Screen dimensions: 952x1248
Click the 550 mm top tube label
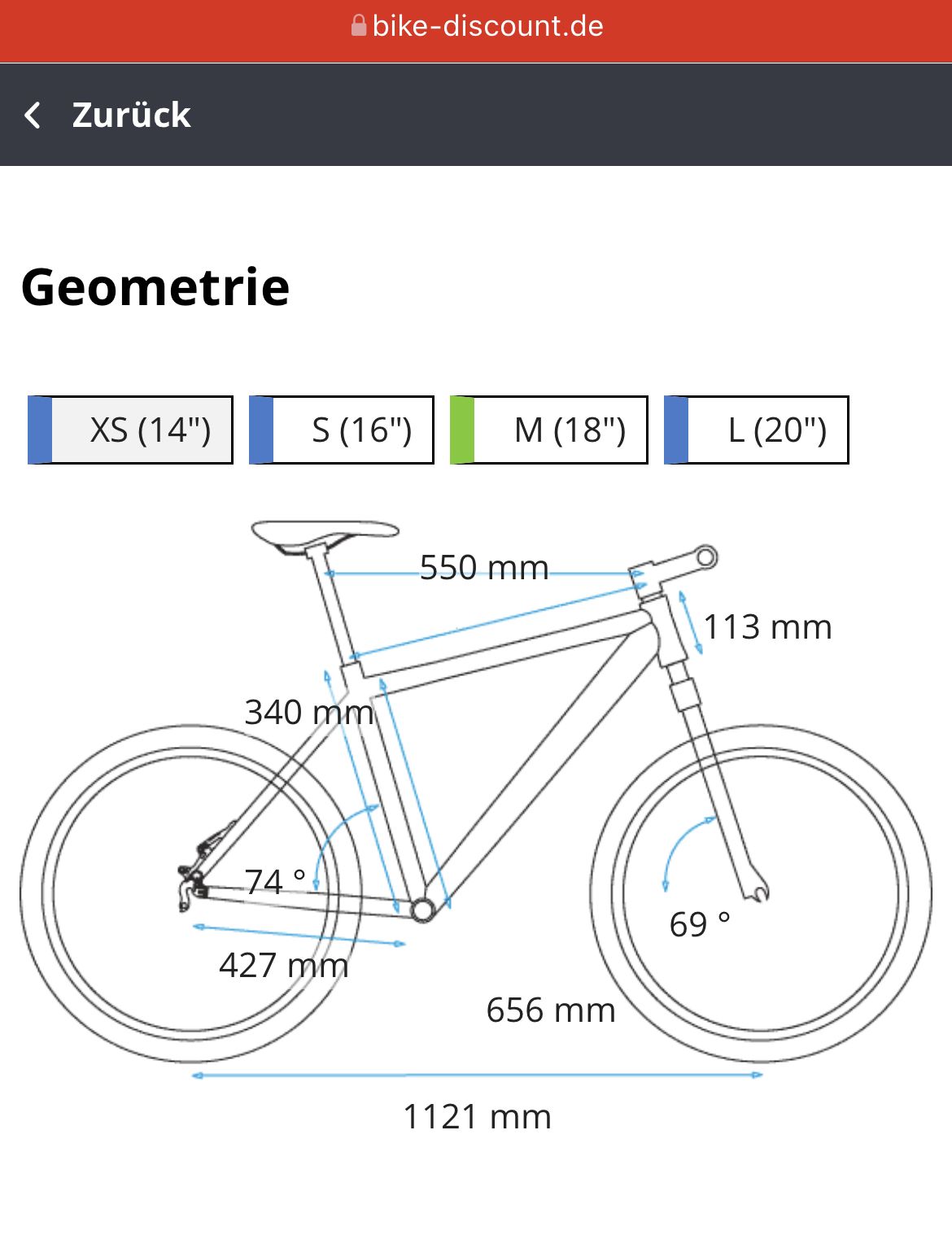(484, 568)
